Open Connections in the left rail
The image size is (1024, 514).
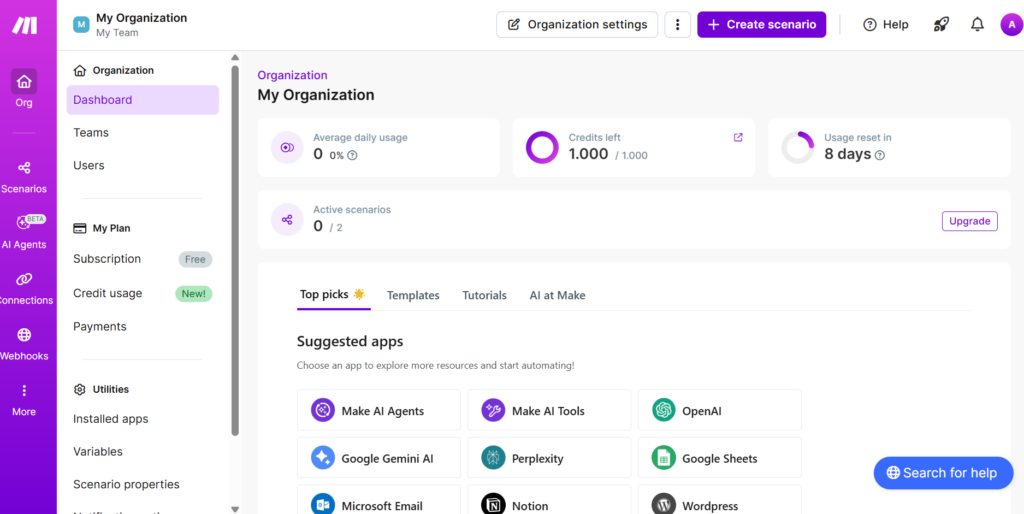point(24,289)
